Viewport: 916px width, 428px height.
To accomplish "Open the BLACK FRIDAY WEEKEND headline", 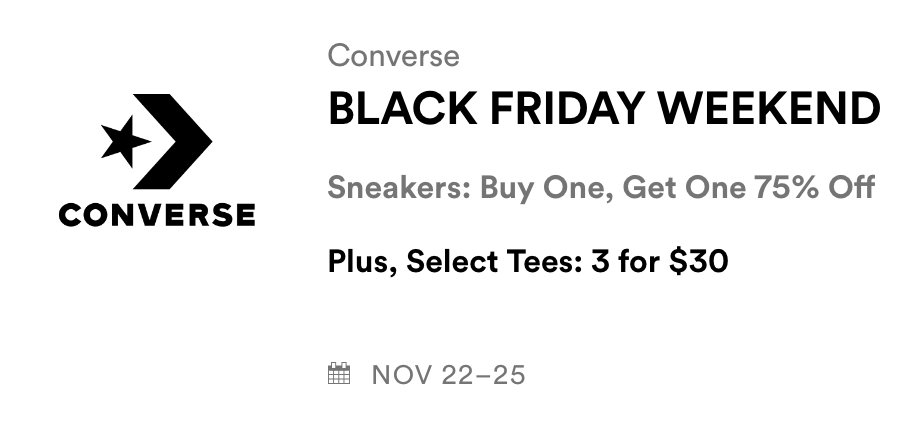I will (603, 110).
